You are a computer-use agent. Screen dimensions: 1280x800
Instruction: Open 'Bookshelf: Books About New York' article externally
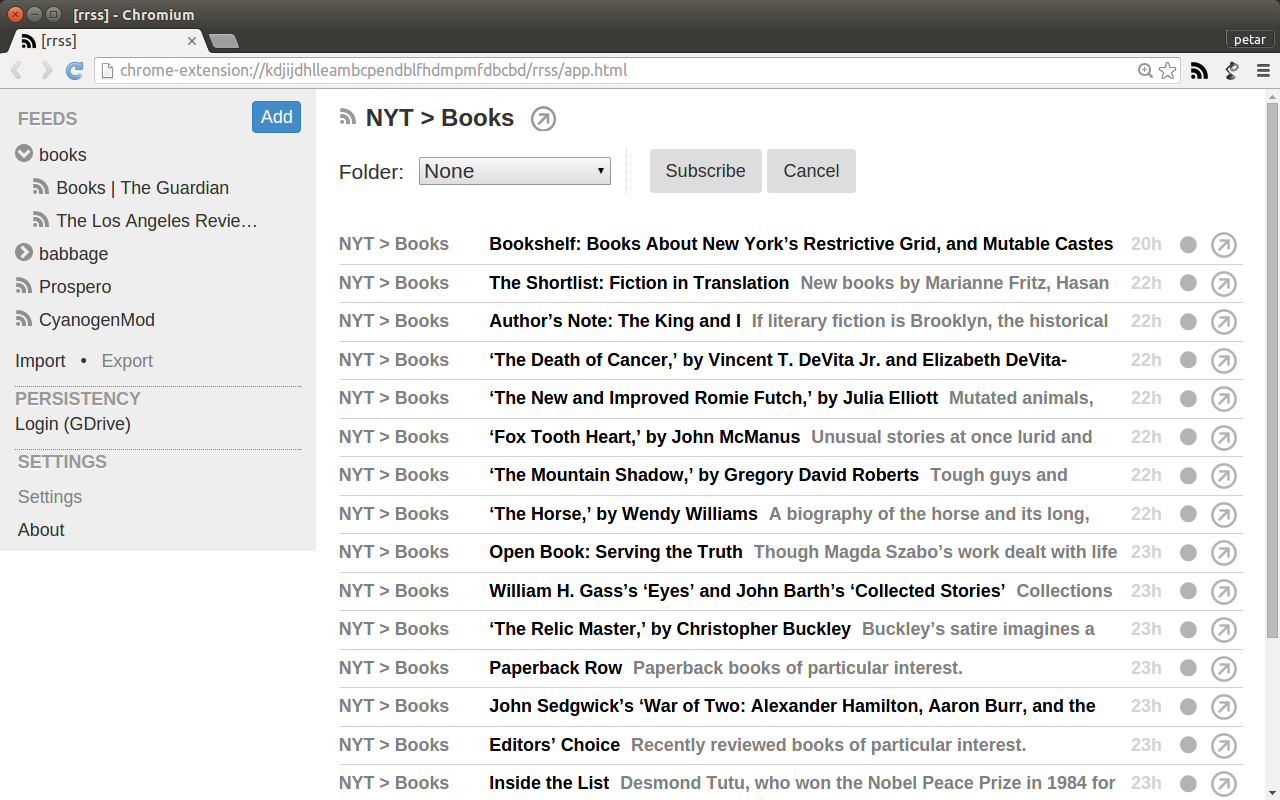(1224, 245)
